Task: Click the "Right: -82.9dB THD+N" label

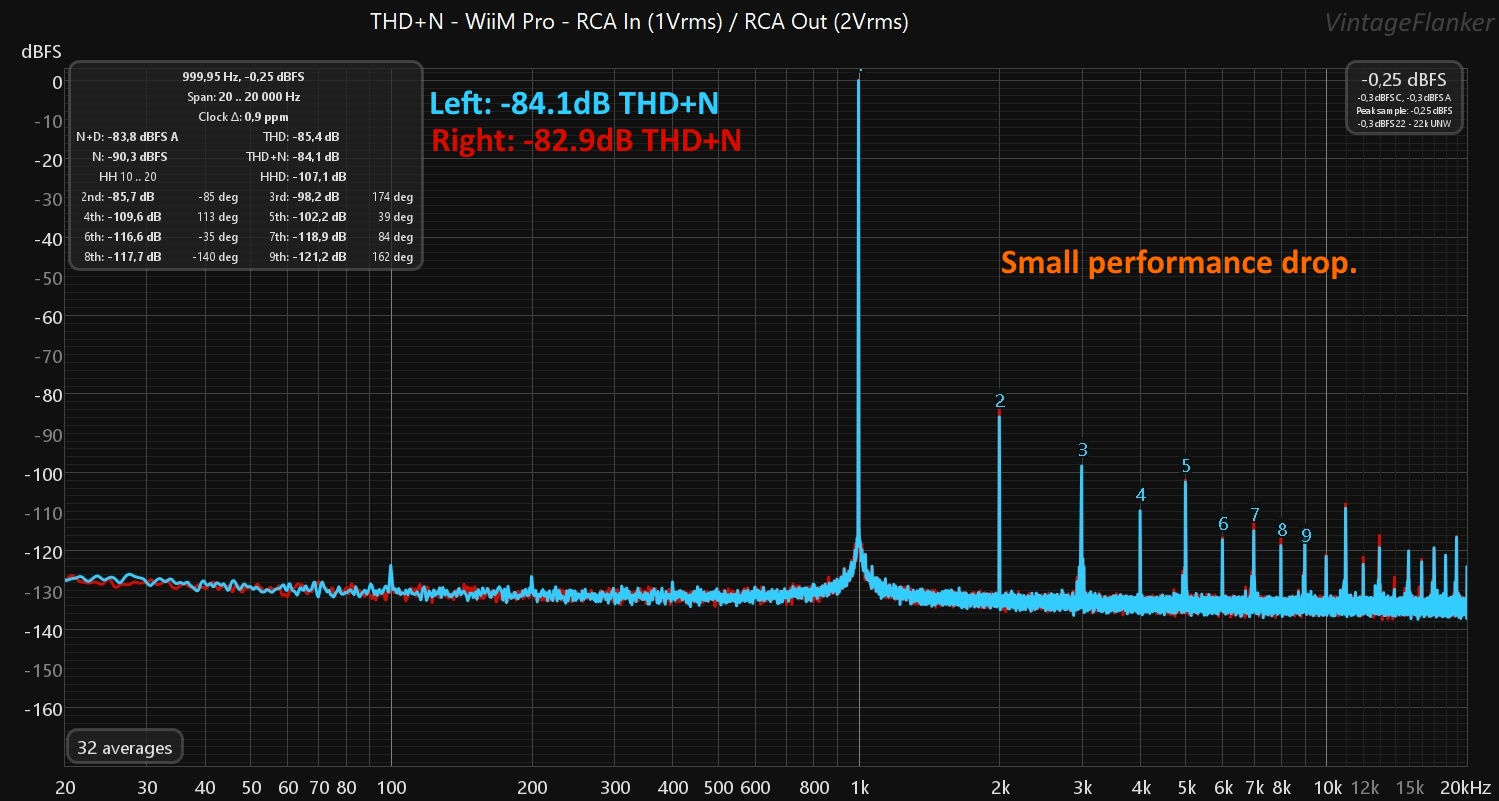Action: 586,140
